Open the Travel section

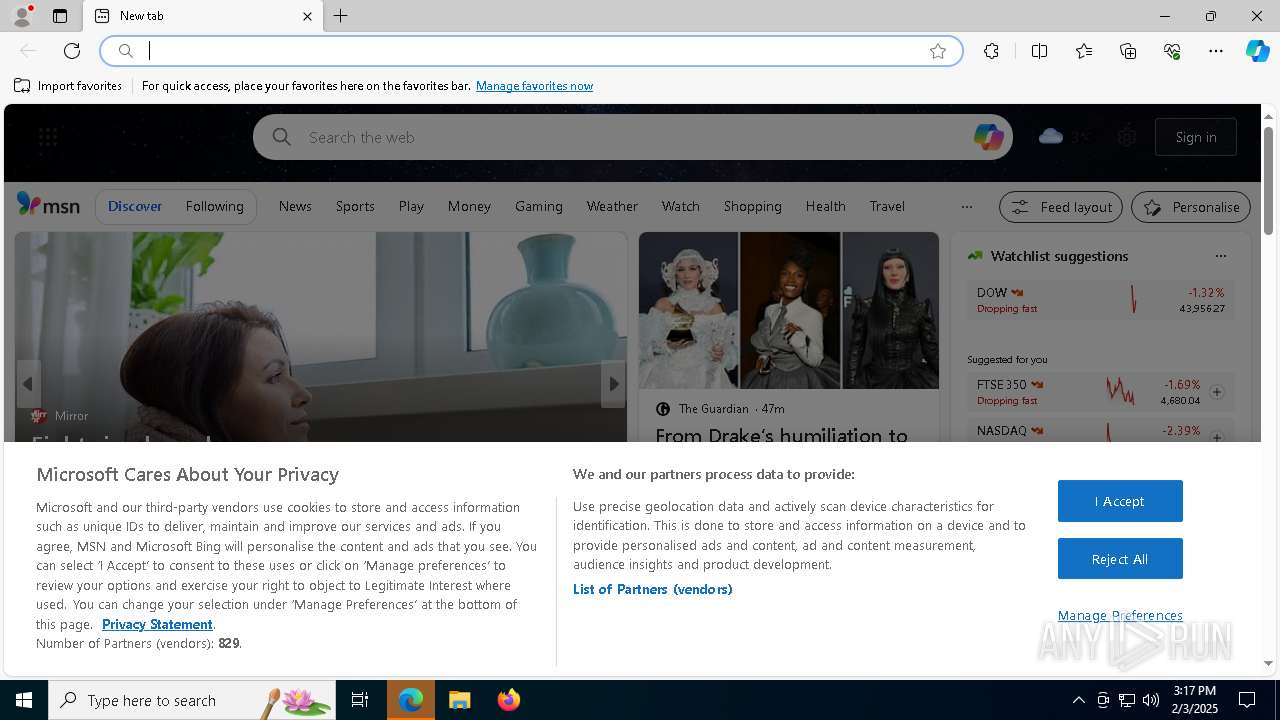click(887, 206)
